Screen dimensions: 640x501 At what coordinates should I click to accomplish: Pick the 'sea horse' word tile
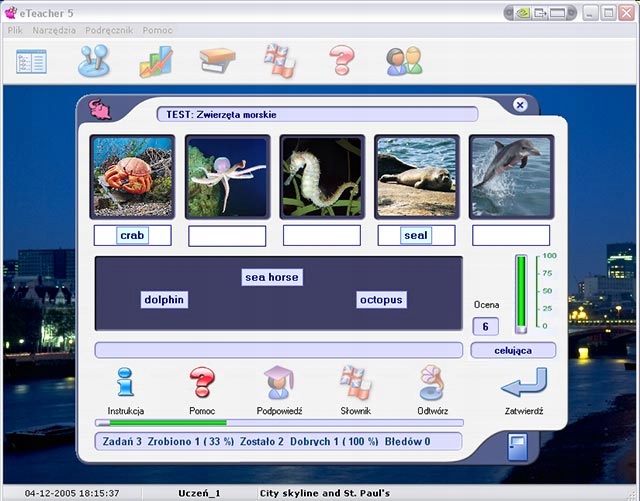point(271,277)
